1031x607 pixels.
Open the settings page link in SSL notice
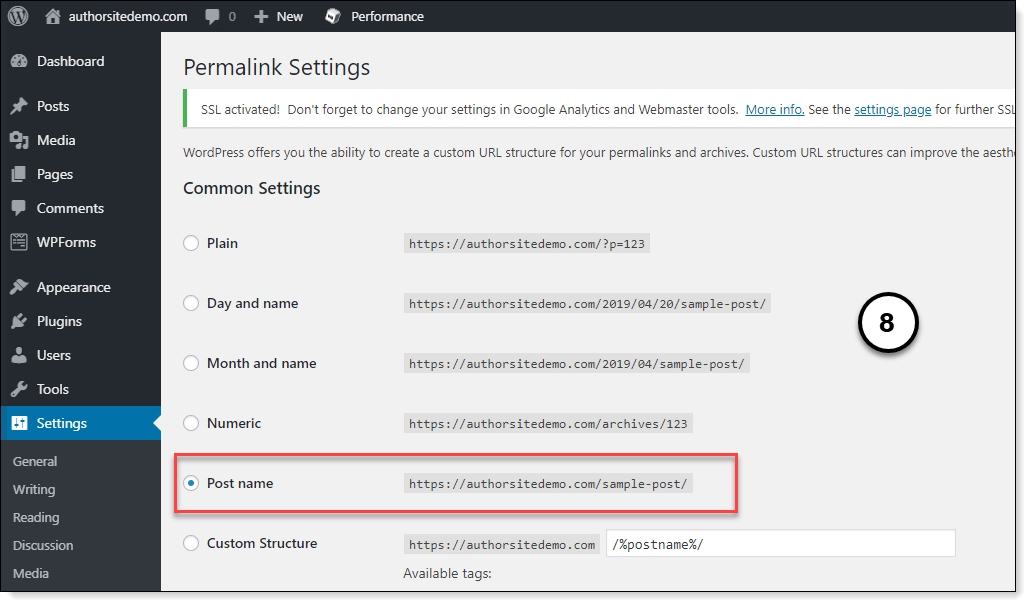(x=892, y=109)
